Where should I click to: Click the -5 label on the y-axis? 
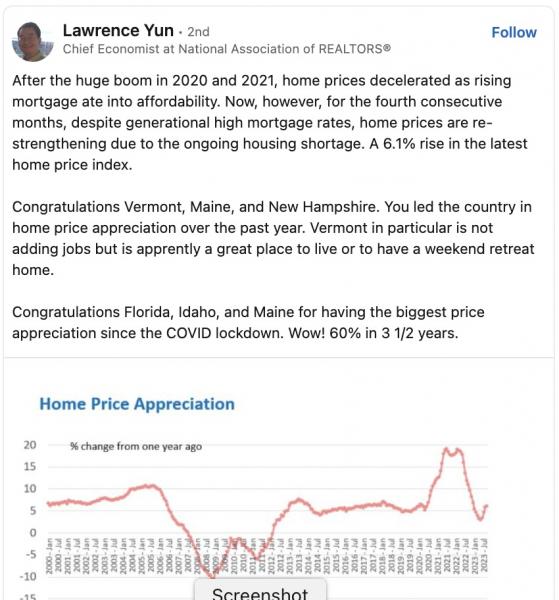click(29, 554)
